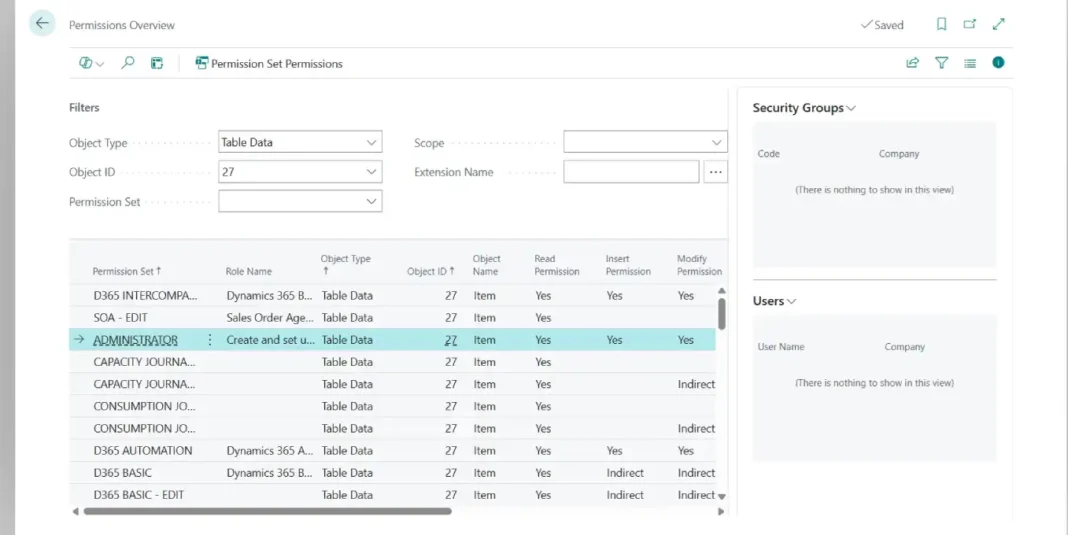The height and width of the screenshot is (535, 1068).
Task: Click the share icon in toolbar
Action: point(913,63)
